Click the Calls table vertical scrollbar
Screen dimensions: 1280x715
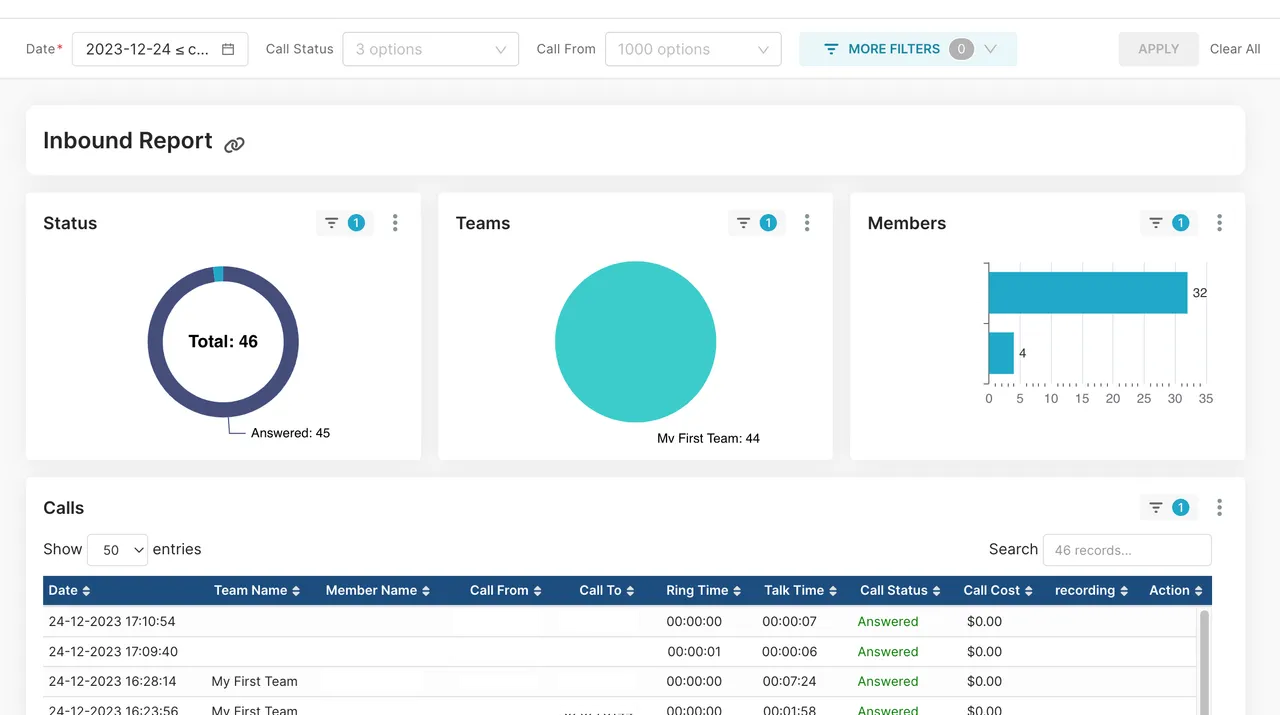click(1204, 660)
